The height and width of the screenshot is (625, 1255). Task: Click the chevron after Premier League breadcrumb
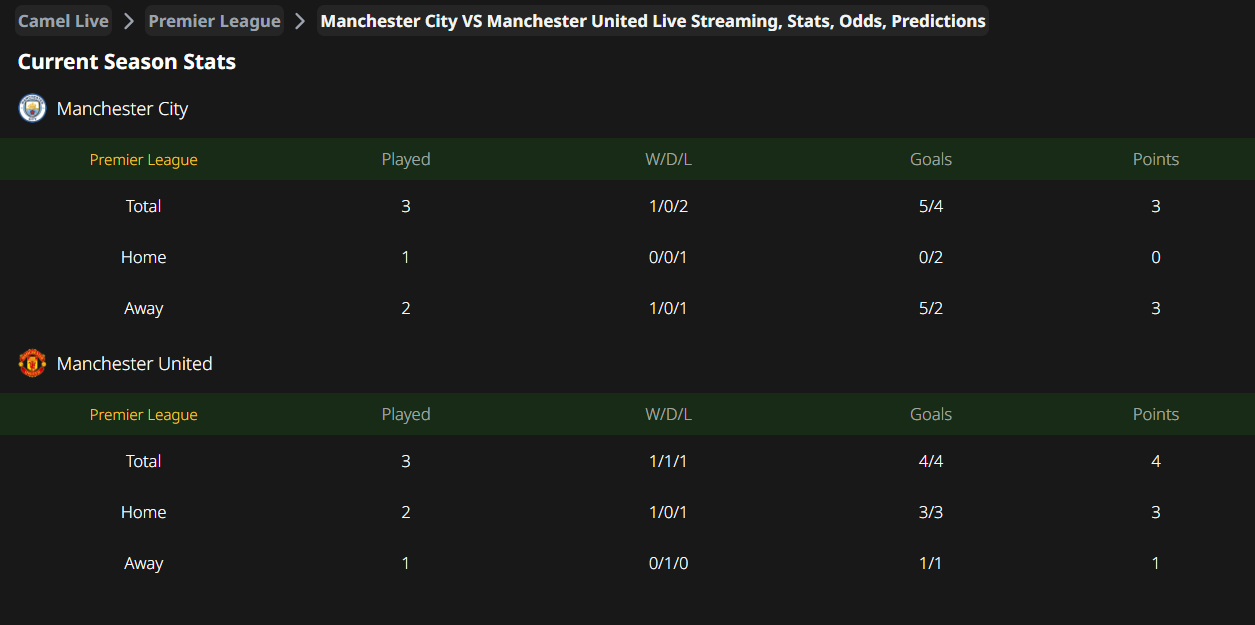tap(300, 21)
